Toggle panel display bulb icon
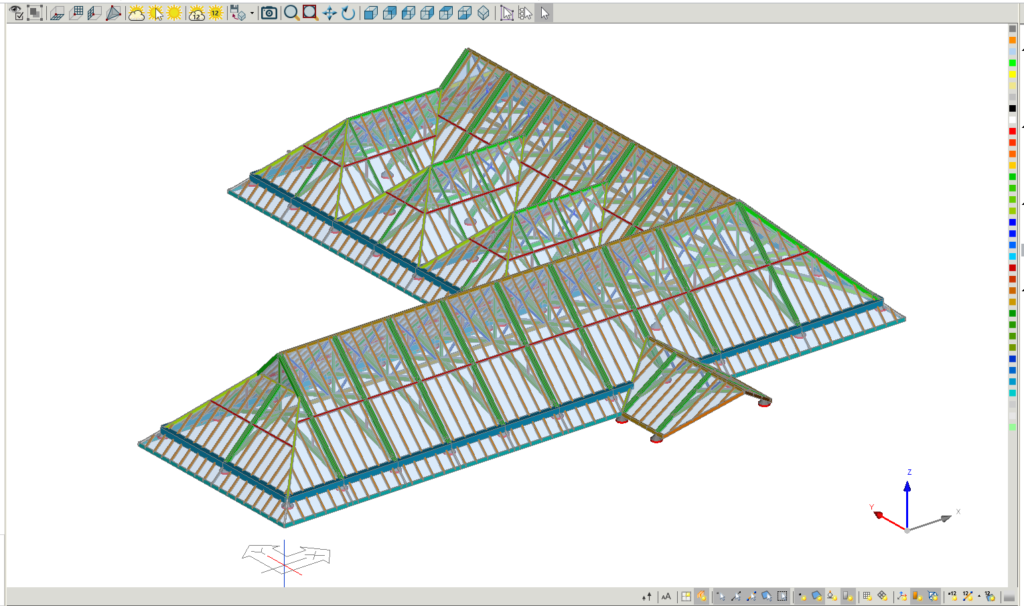This screenshot has width=1024, height=606. tap(817, 596)
